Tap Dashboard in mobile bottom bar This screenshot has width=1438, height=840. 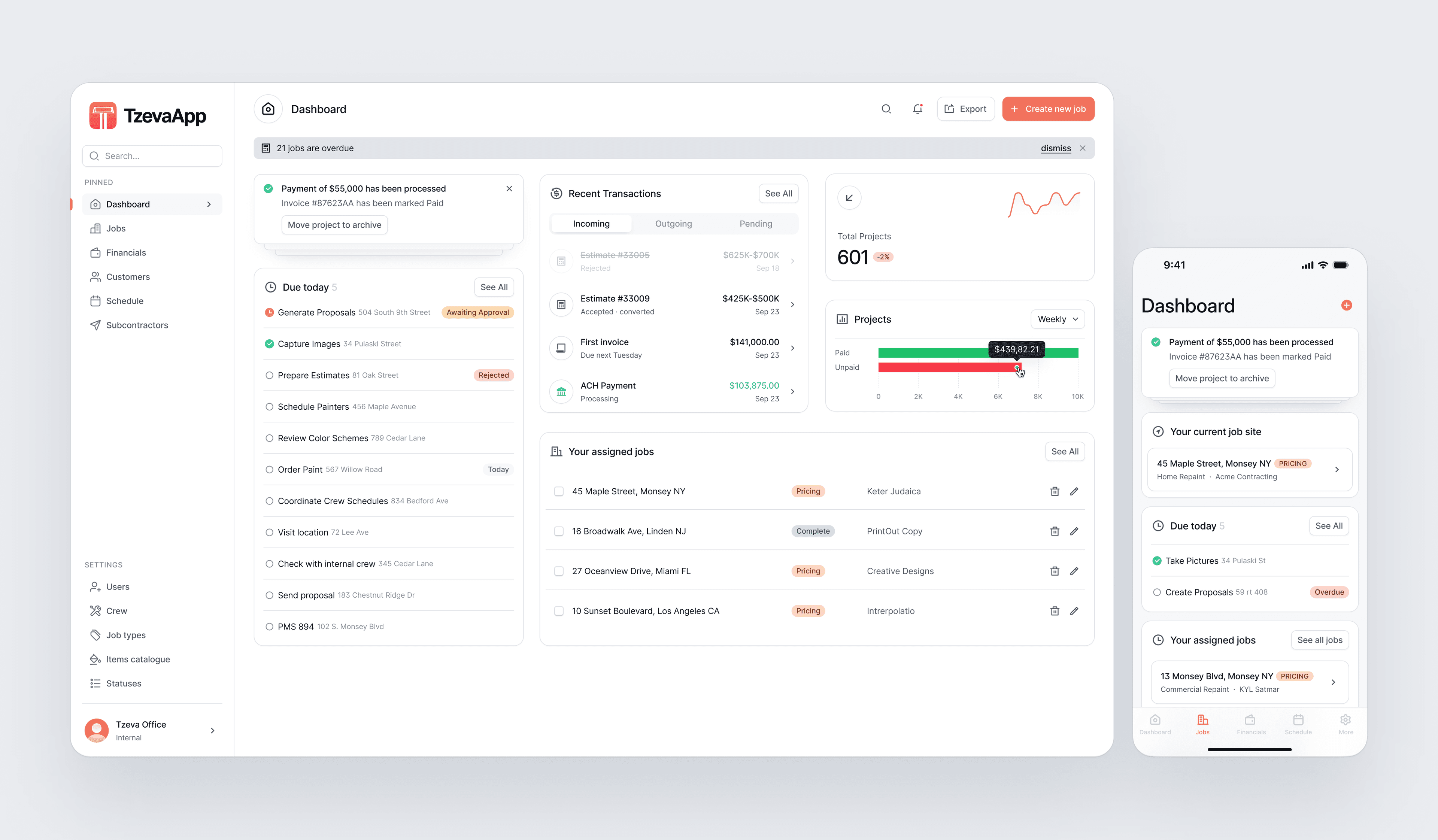[1155, 724]
